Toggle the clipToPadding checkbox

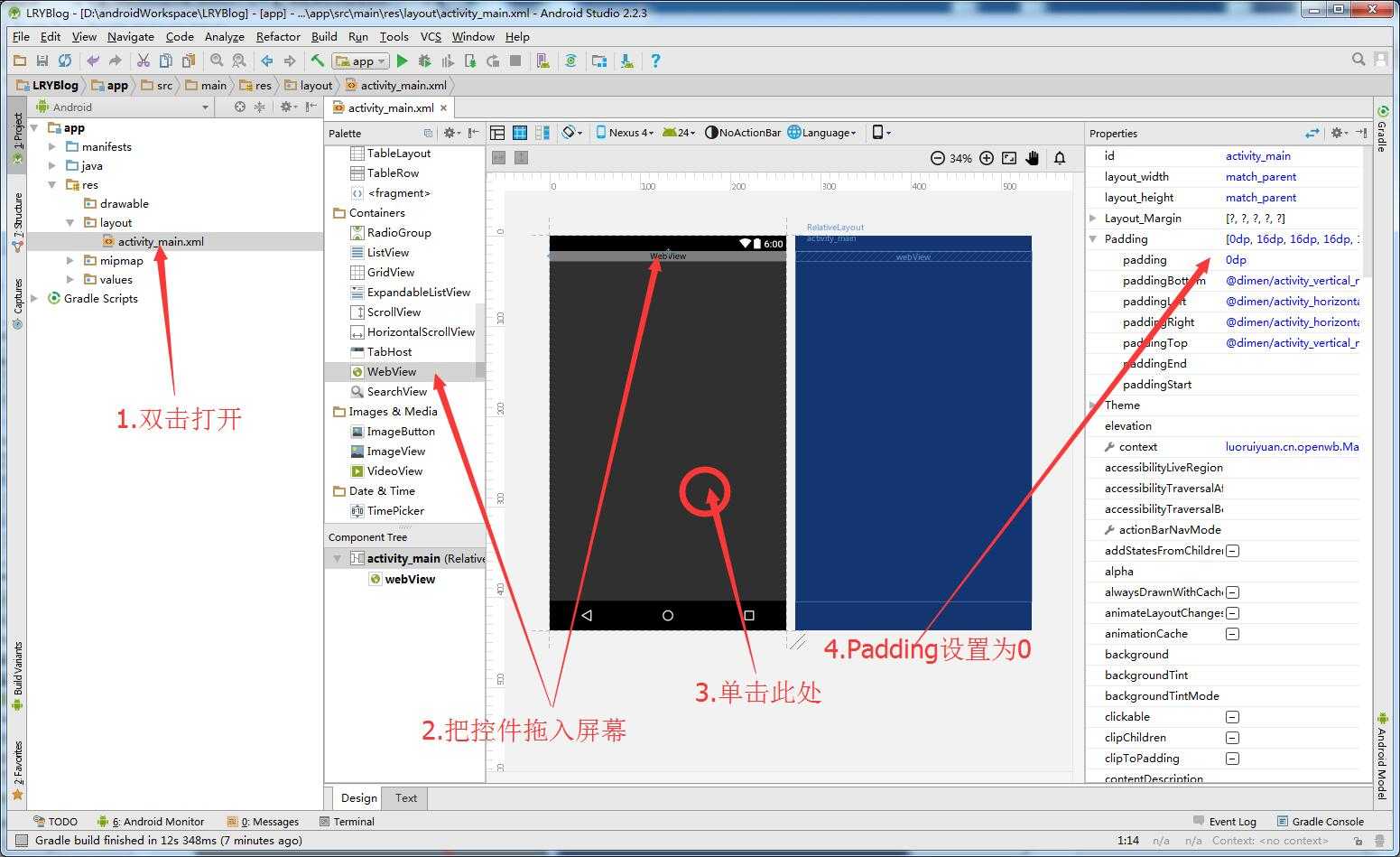(1232, 759)
